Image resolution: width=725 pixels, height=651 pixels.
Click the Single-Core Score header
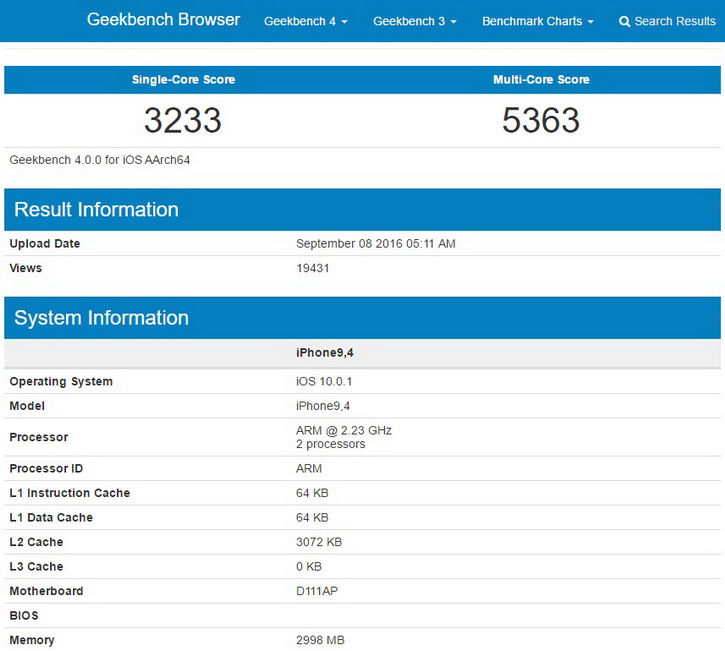[183, 80]
